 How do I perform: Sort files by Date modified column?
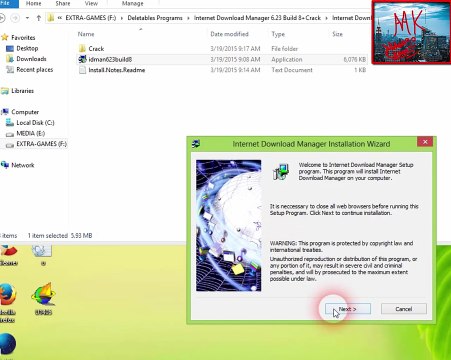click(229, 34)
